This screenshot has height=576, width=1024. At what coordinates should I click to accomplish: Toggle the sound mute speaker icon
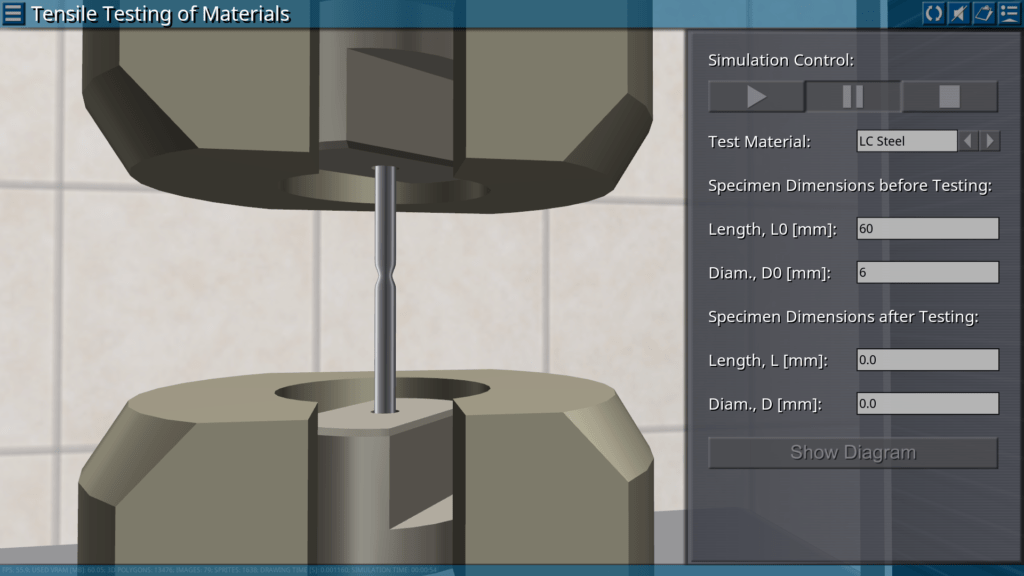(x=958, y=13)
